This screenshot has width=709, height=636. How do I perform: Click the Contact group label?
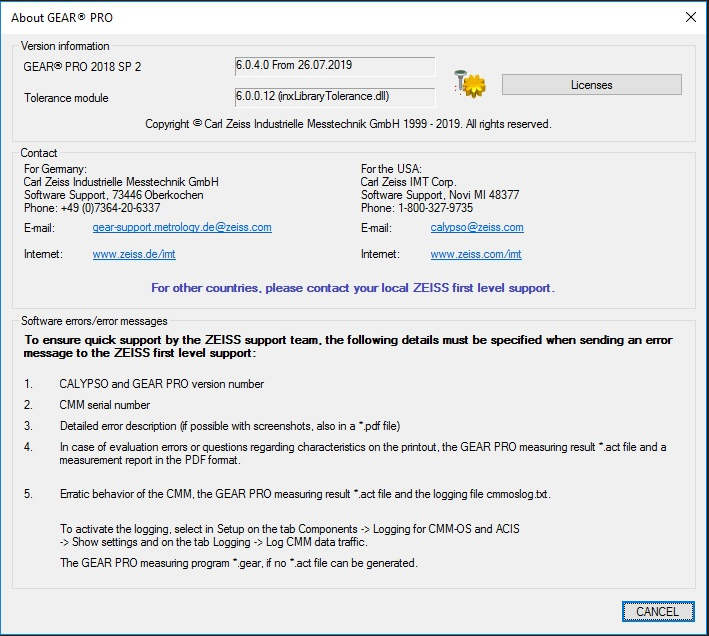39,153
